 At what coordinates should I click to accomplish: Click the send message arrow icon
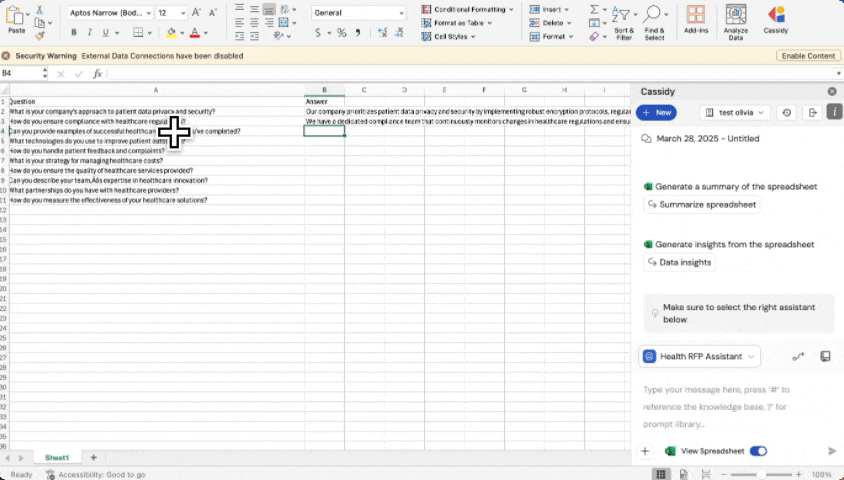[x=832, y=451]
